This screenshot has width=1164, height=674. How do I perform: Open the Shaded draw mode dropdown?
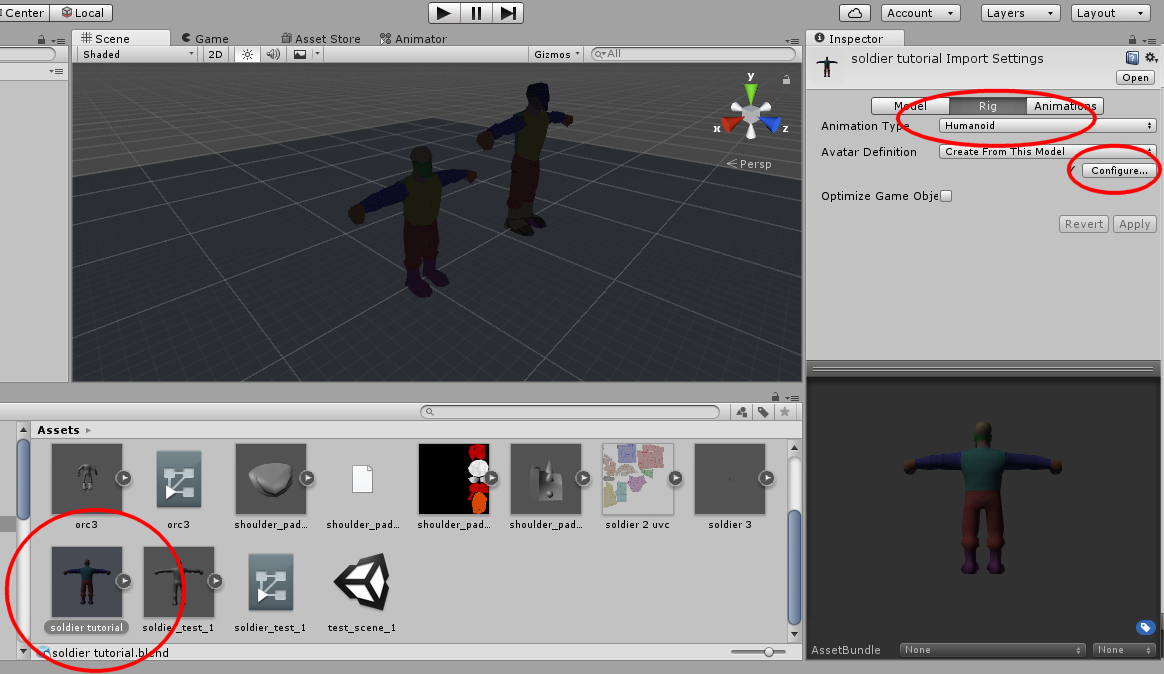point(137,54)
